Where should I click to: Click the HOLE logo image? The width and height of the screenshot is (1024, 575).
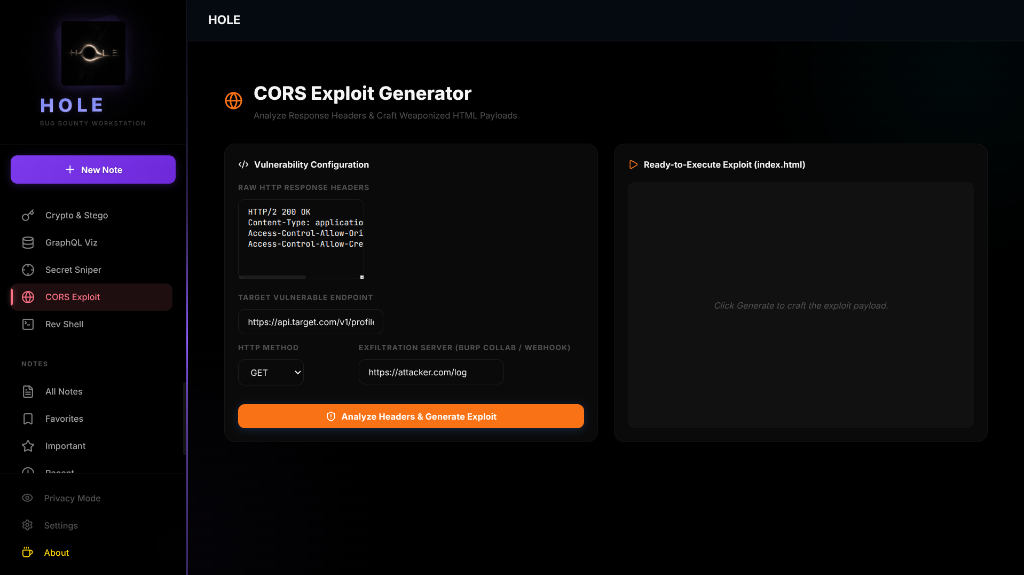[93, 53]
